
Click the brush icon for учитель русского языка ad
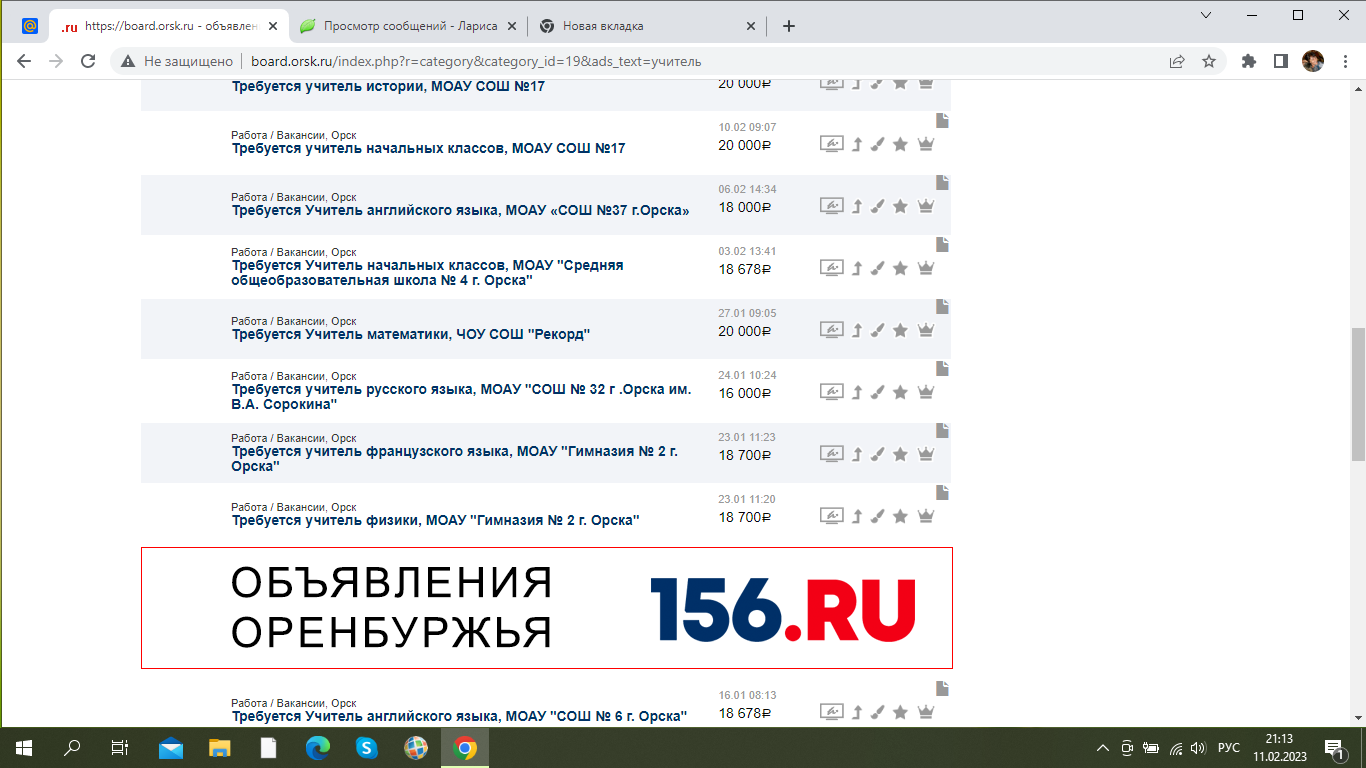click(x=877, y=392)
